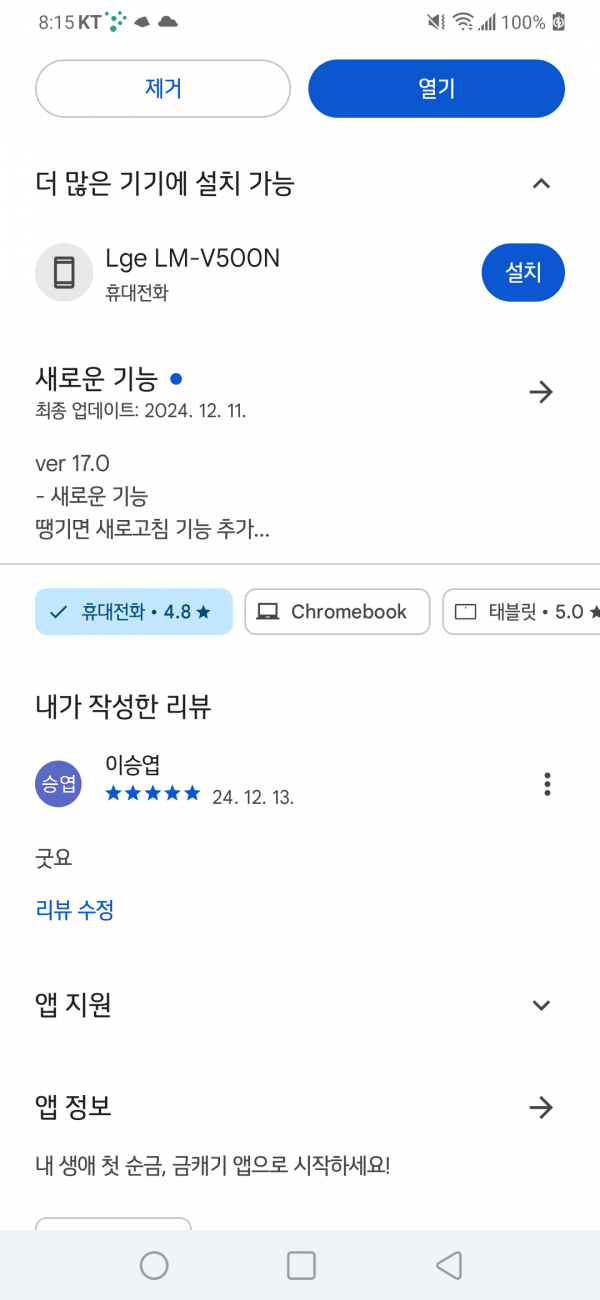Tap the five-star rating on my review

(x=153, y=794)
